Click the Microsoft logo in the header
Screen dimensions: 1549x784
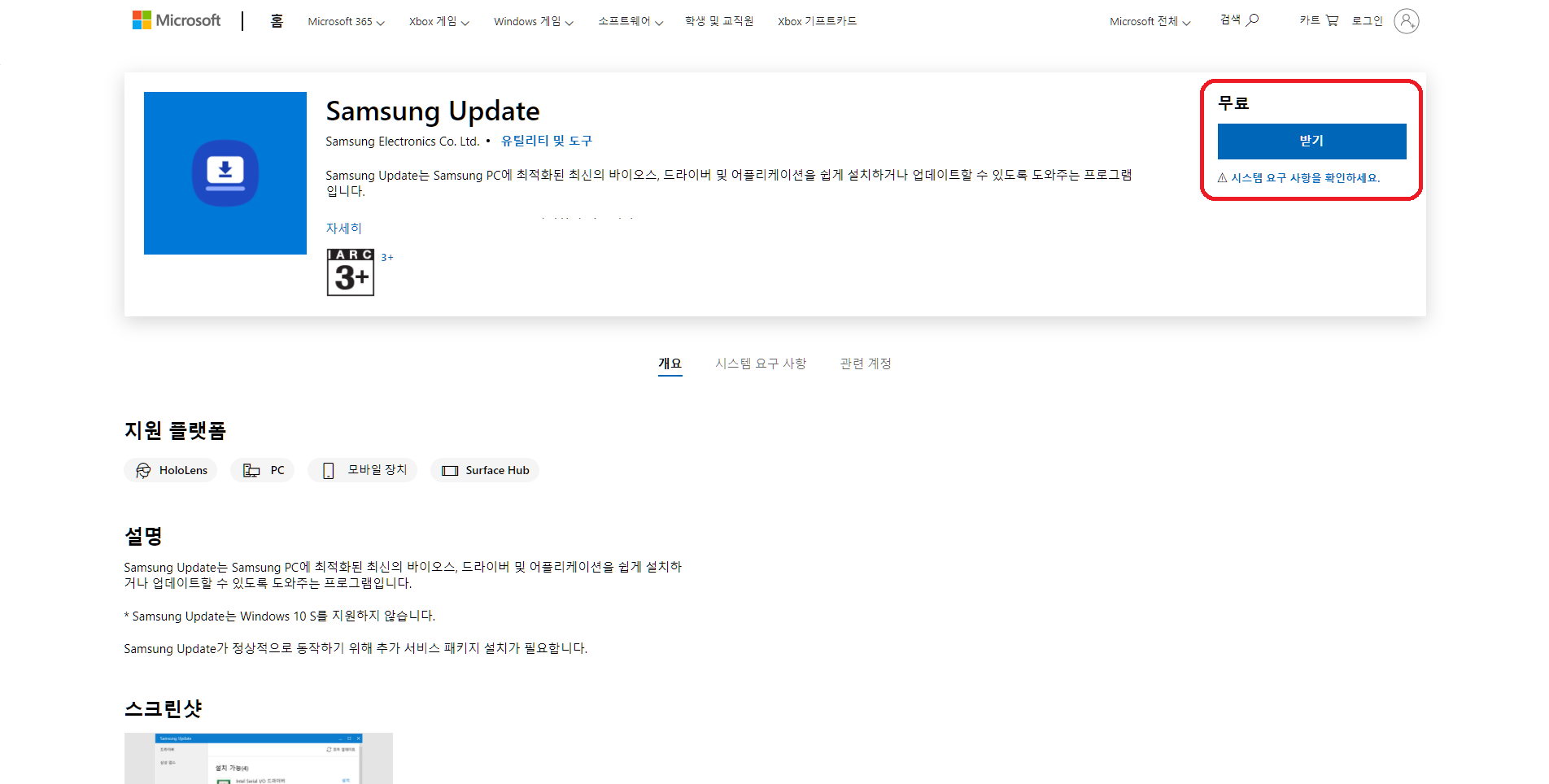click(x=177, y=20)
